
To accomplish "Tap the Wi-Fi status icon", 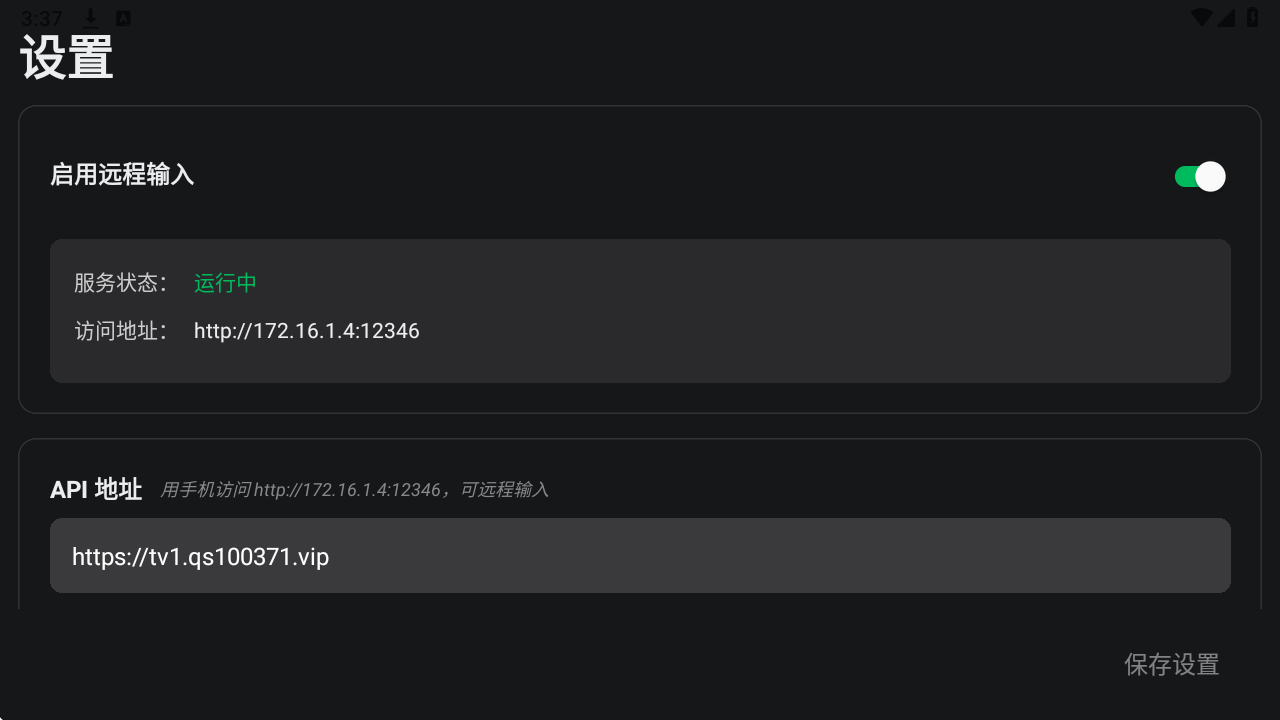I will tap(1202, 18).
